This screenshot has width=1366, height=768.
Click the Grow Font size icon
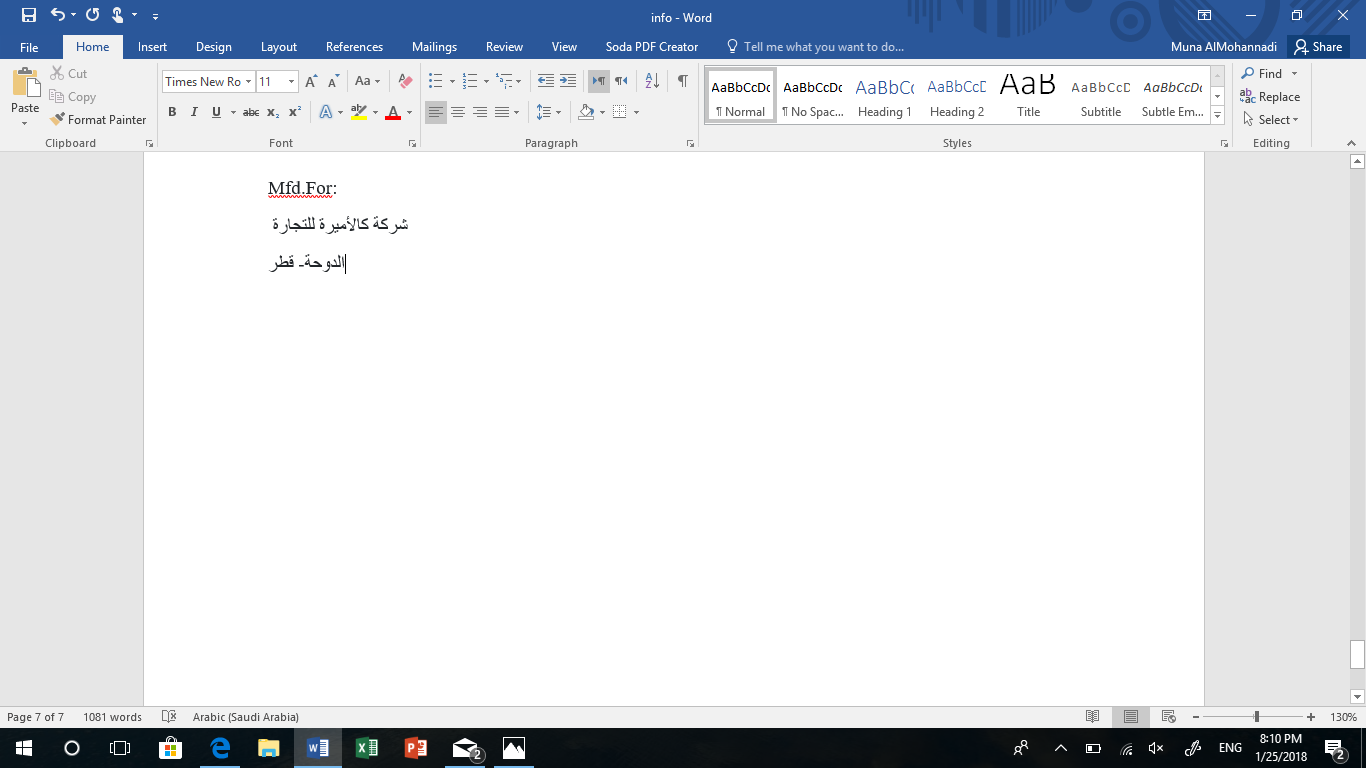[311, 82]
